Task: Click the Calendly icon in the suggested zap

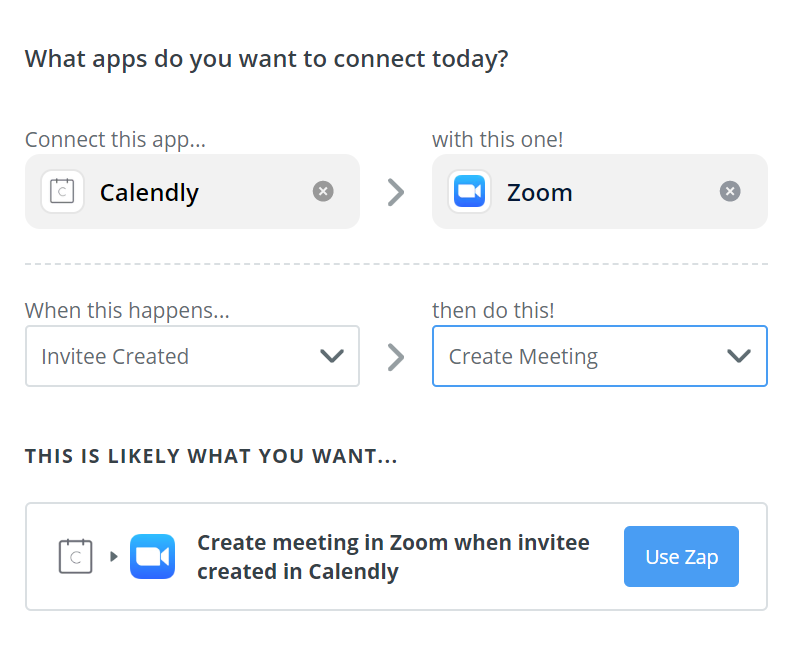Action: pyautogui.click(x=76, y=556)
